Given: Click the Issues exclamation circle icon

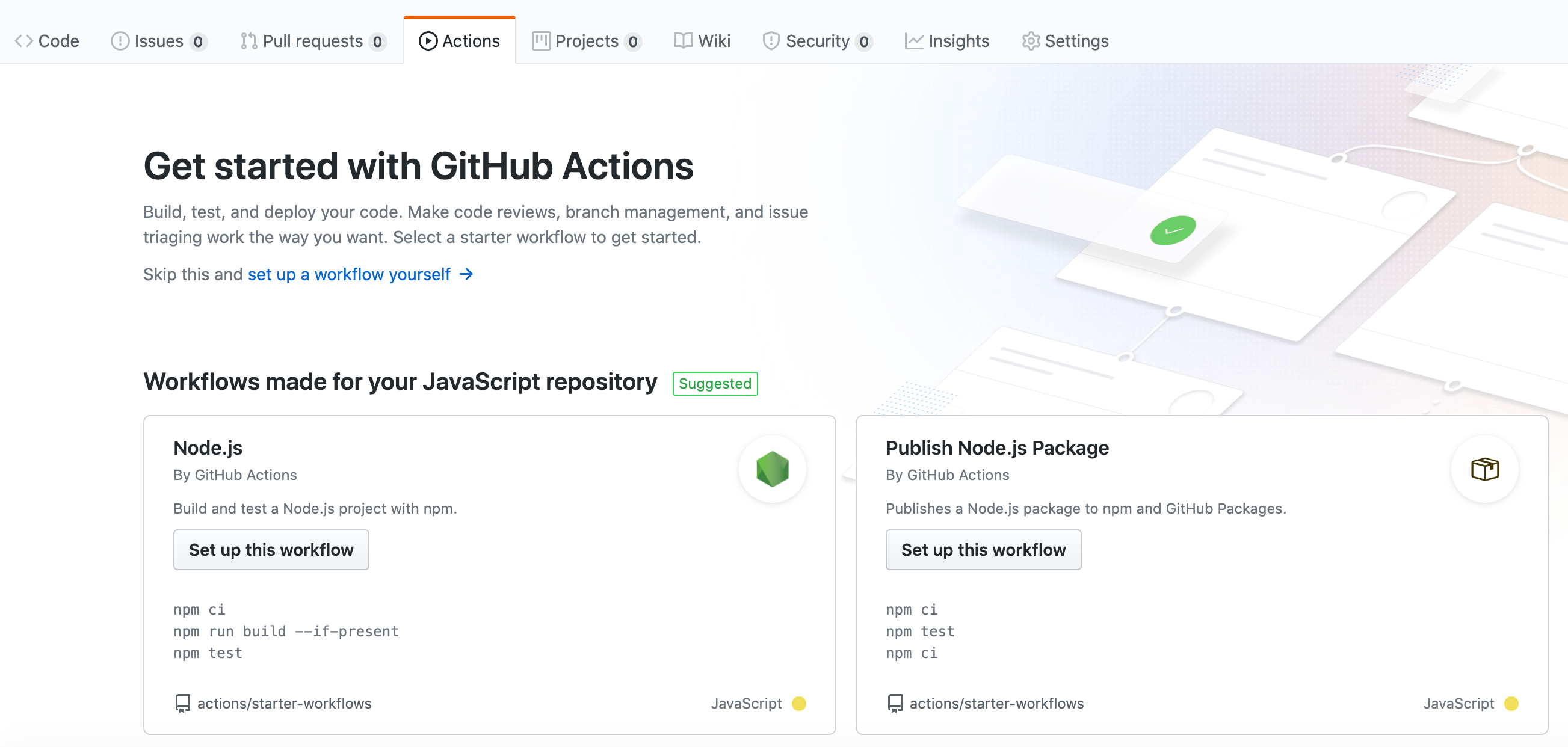Looking at the screenshot, I should 119,41.
